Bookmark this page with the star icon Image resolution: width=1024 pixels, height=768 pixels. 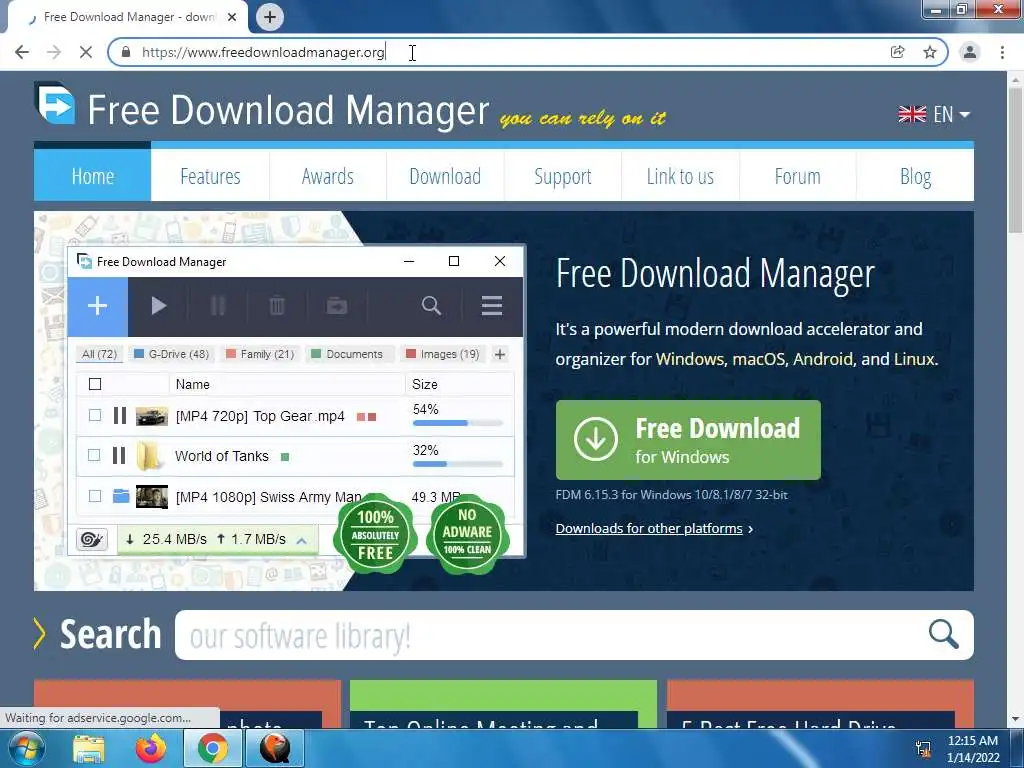coord(930,52)
